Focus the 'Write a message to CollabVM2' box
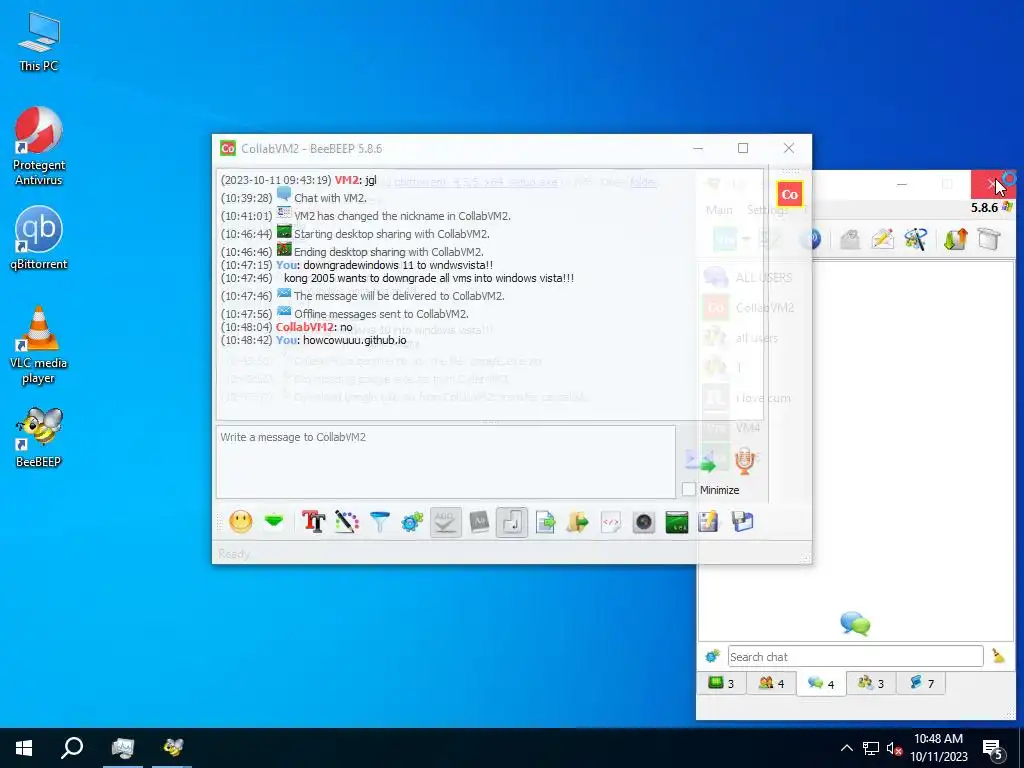The height and width of the screenshot is (768, 1024). pyautogui.click(x=445, y=462)
